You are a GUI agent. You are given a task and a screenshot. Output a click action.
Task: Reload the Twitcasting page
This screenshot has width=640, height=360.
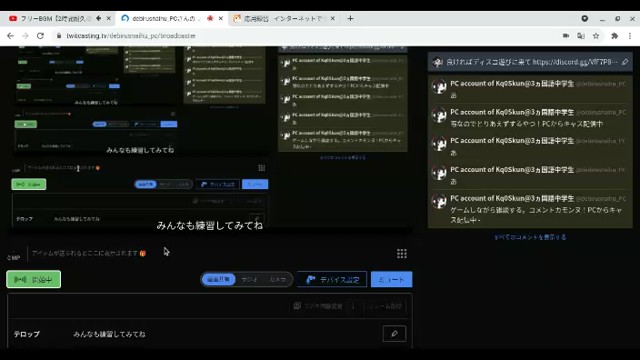click(40, 36)
